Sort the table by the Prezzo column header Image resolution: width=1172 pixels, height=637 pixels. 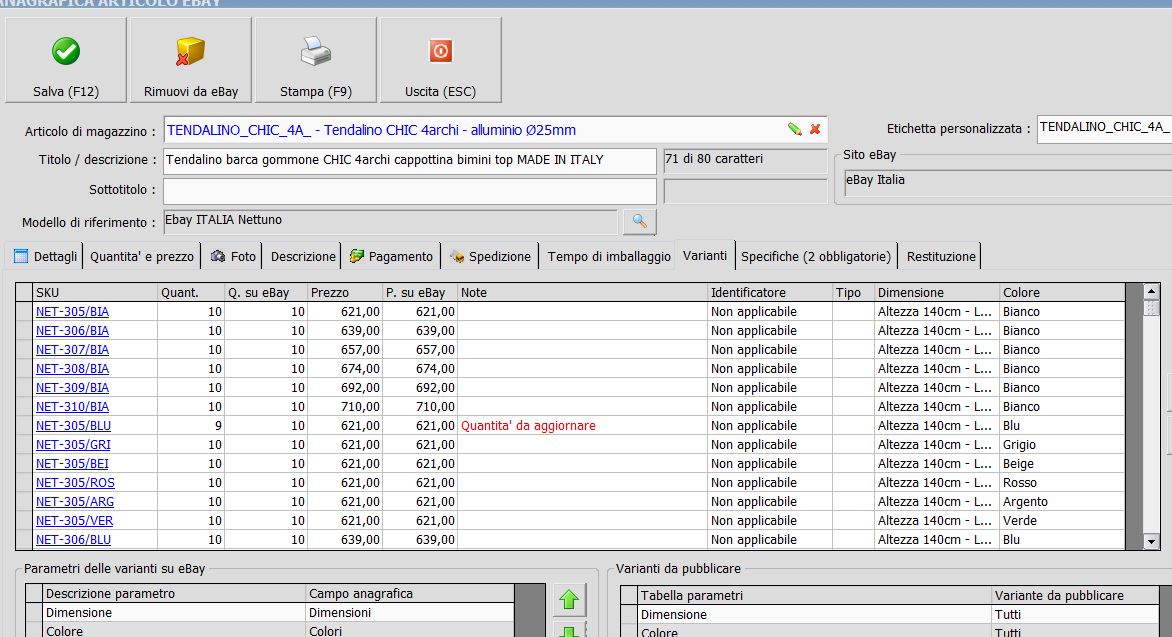pos(345,293)
